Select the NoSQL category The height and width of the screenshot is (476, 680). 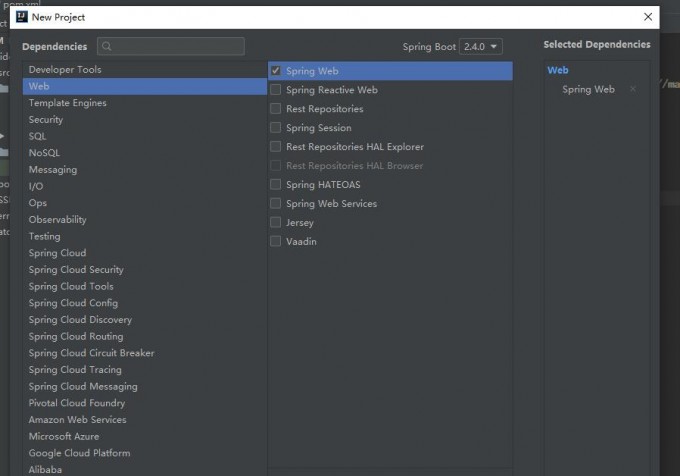point(145,153)
